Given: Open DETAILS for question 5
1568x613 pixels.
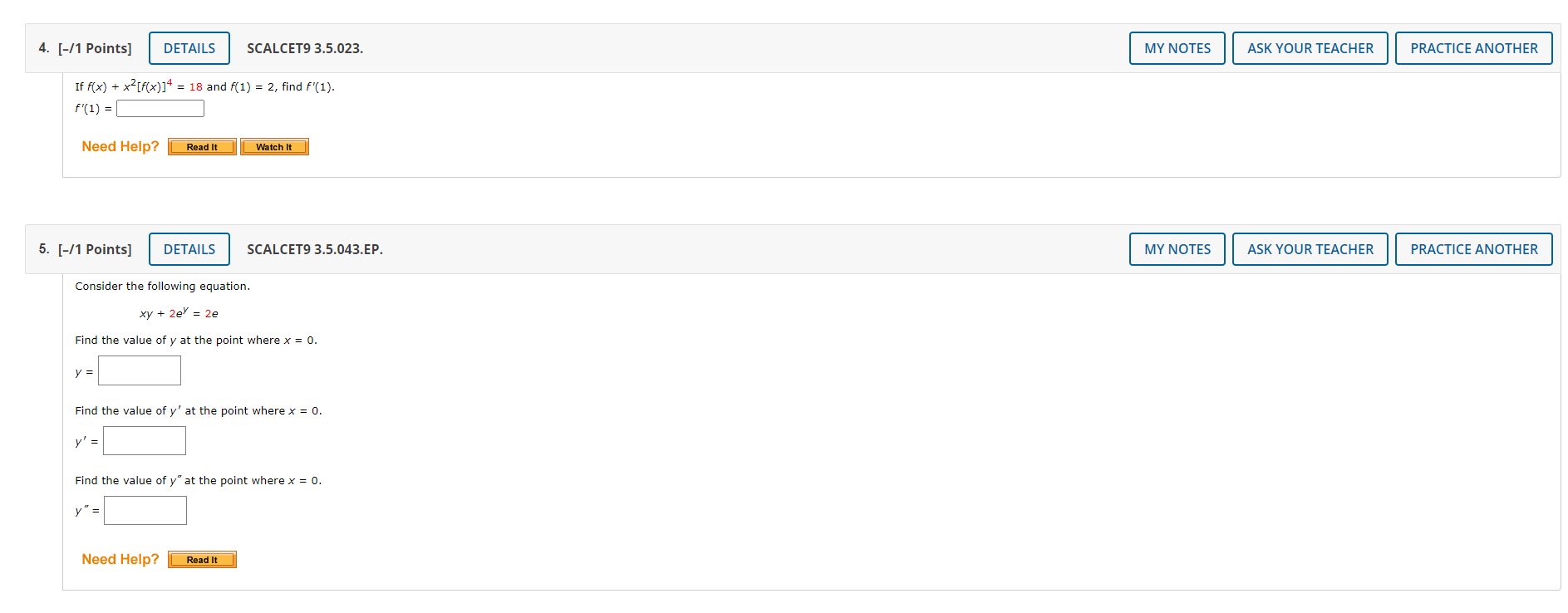Looking at the screenshot, I should tap(189, 248).
